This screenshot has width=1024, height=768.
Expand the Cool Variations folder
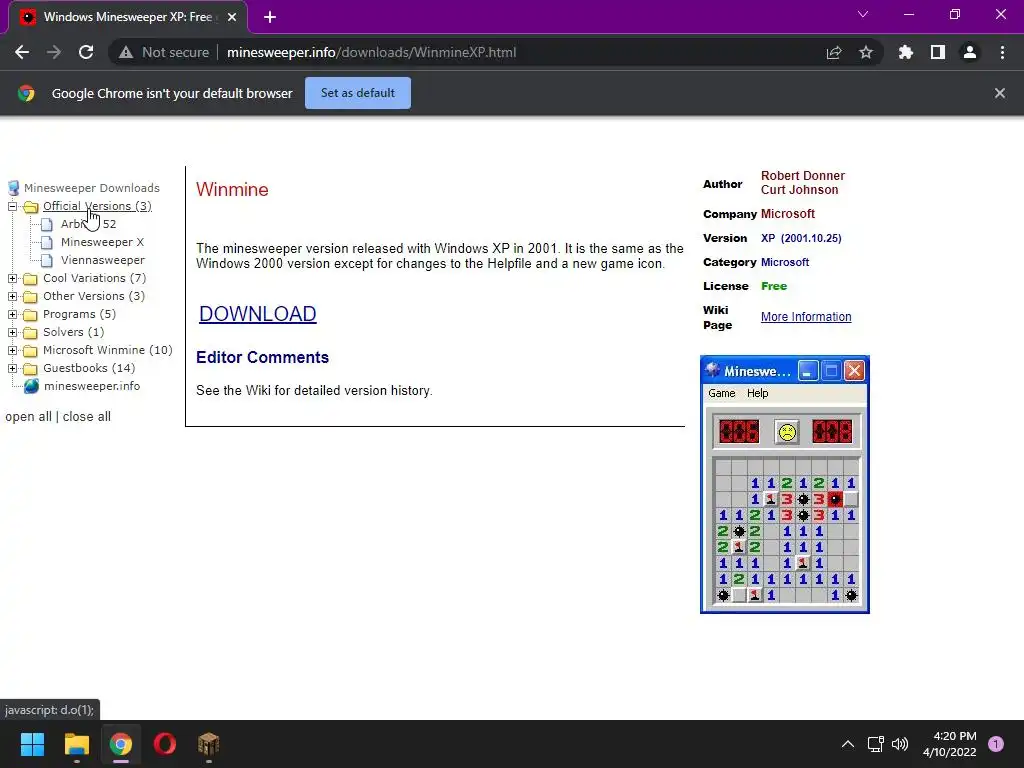point(12,278)
